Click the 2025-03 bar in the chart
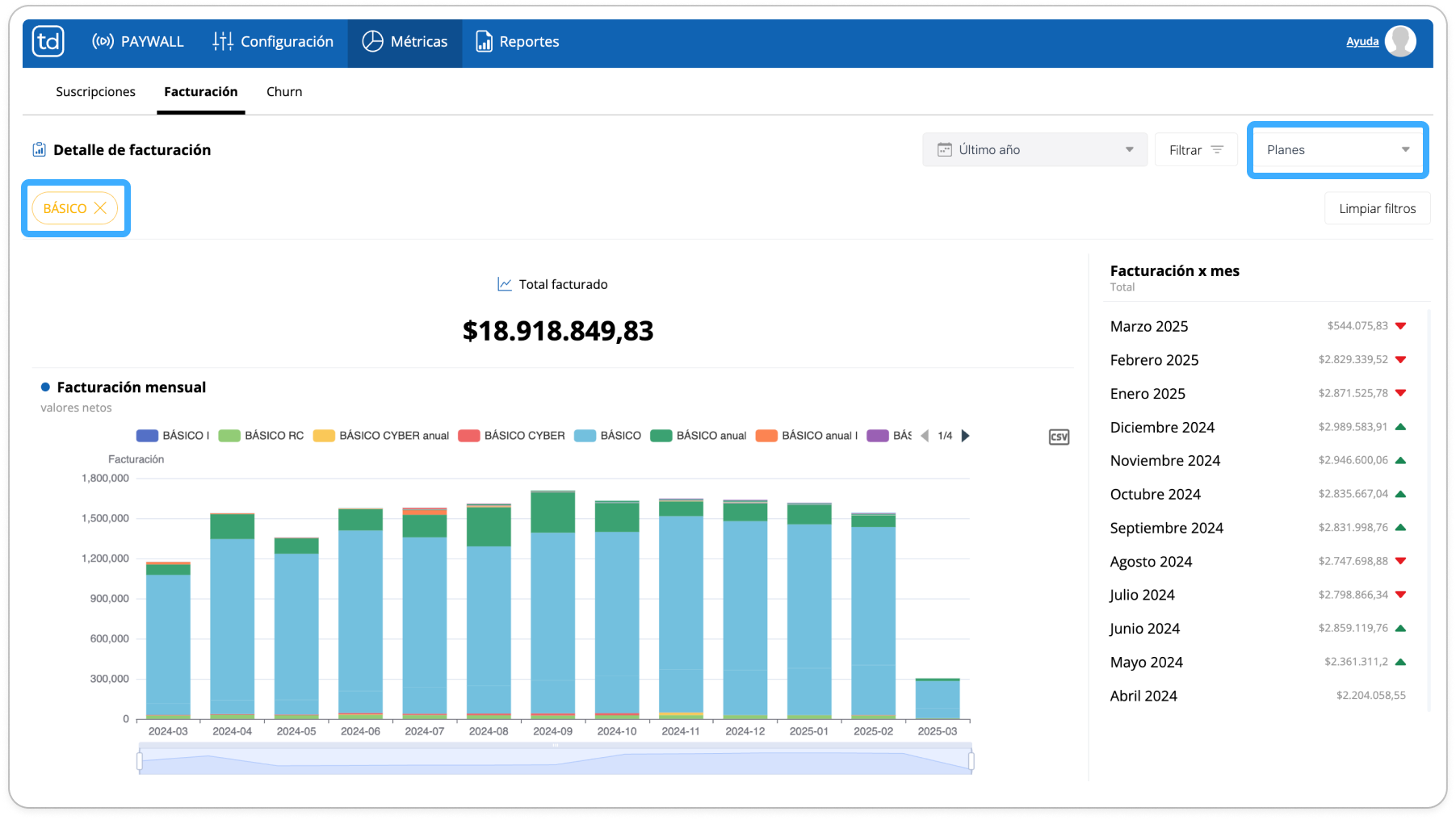This screenshot has width=1456, height=820. (938, 699)
